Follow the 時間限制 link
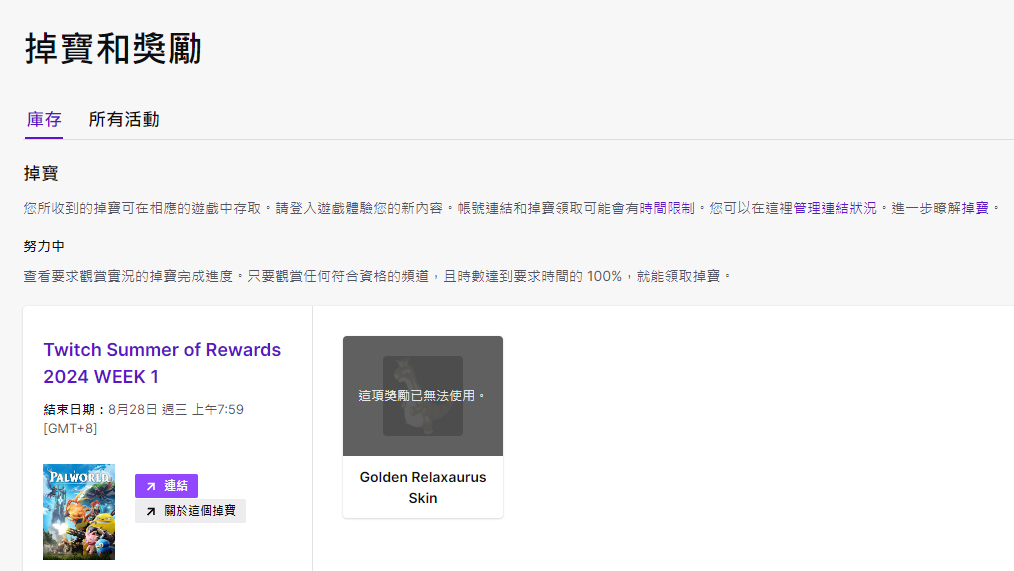Image resolution: width=1014 pixels, height=571 pixels. point(667,208)
